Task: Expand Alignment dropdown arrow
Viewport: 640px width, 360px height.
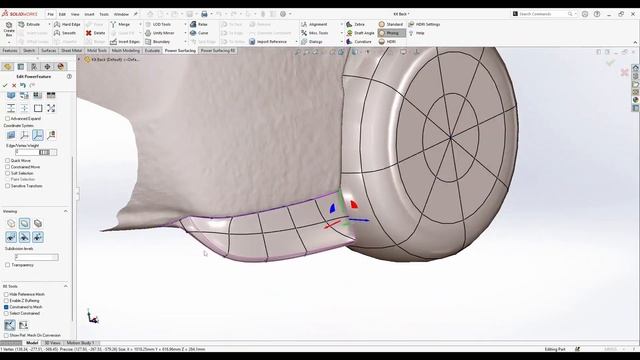Action: (x=341, y=24)
